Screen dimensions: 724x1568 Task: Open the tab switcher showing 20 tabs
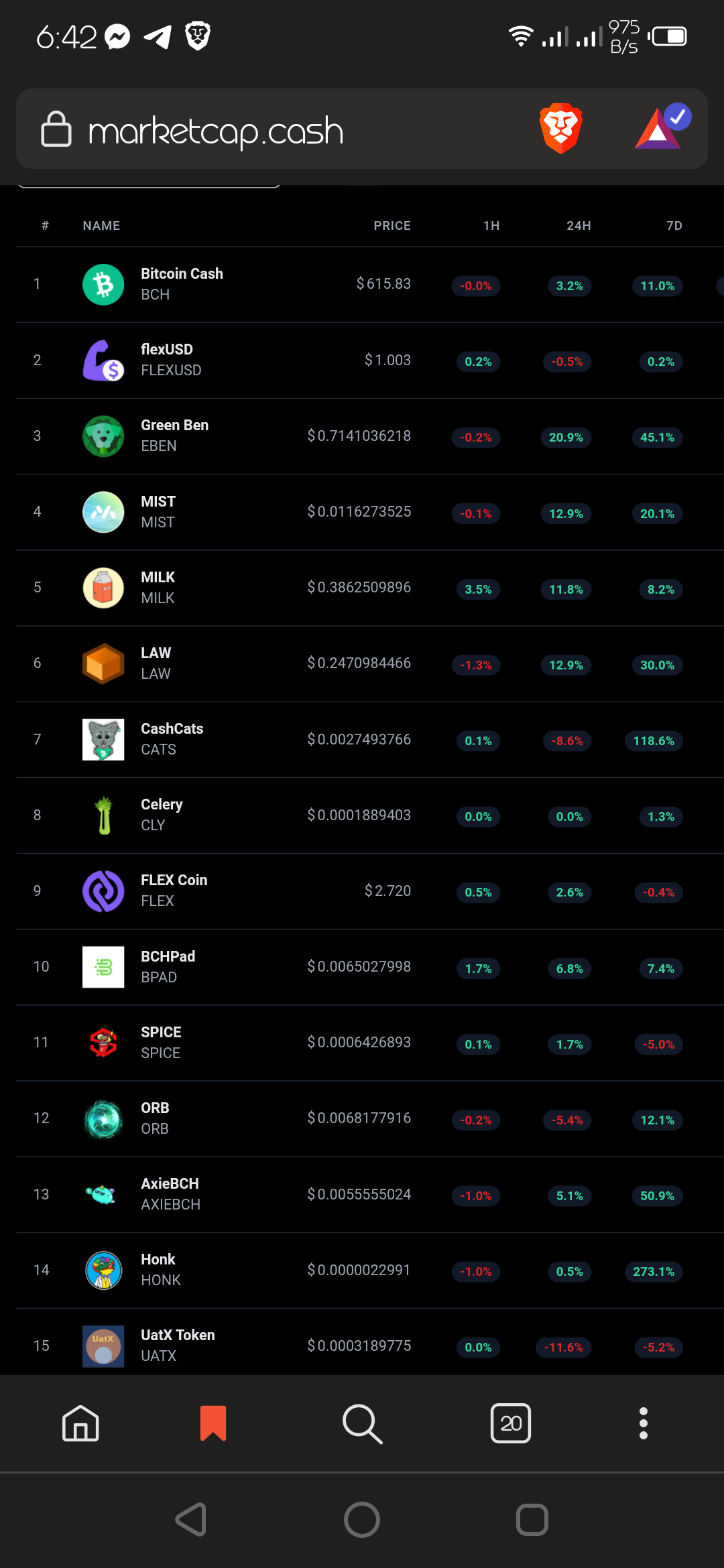click(511, 1423)
